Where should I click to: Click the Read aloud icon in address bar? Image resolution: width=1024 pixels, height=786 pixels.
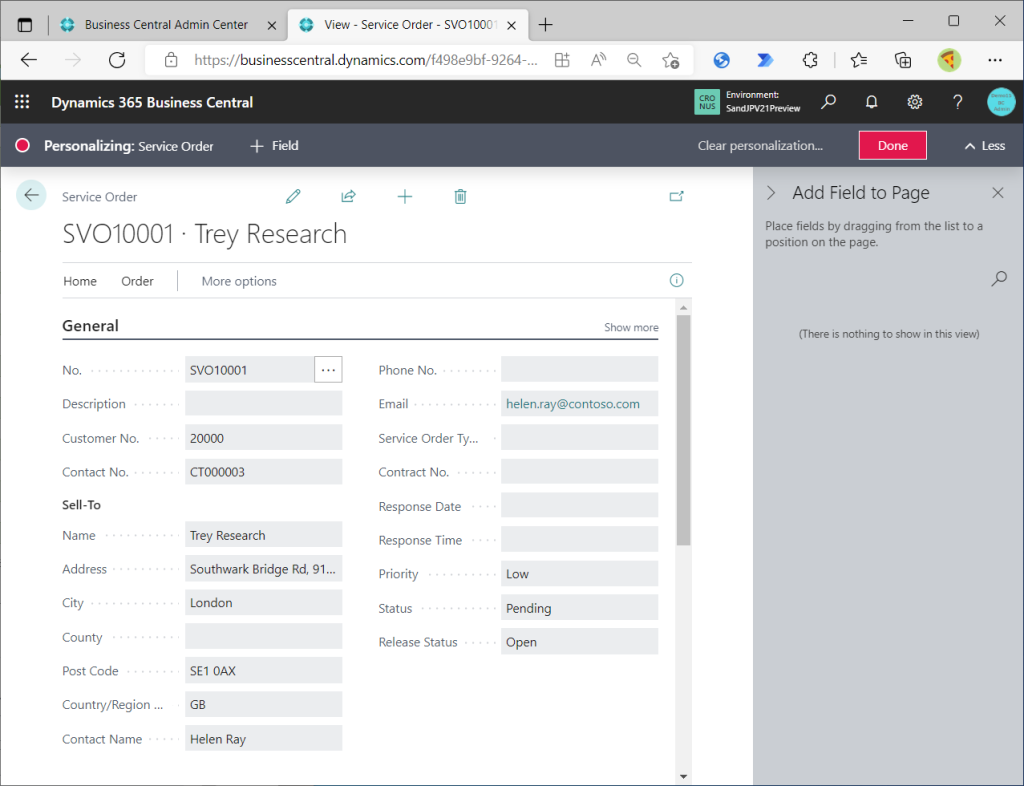tap(598, 60)
